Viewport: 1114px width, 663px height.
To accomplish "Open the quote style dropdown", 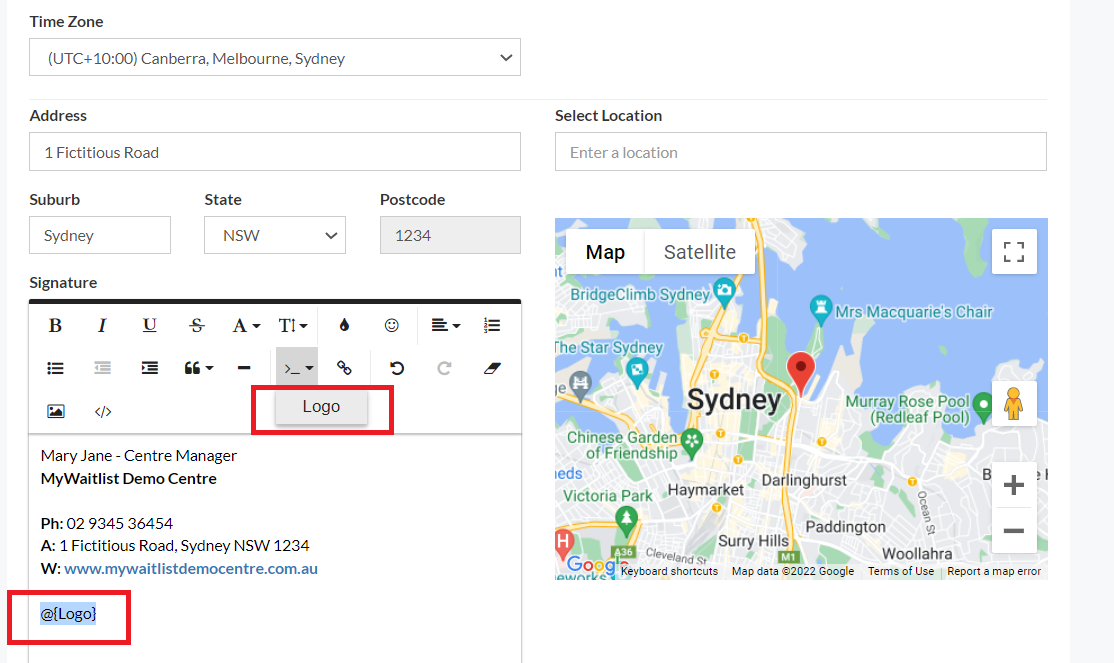I will (198, 368).
